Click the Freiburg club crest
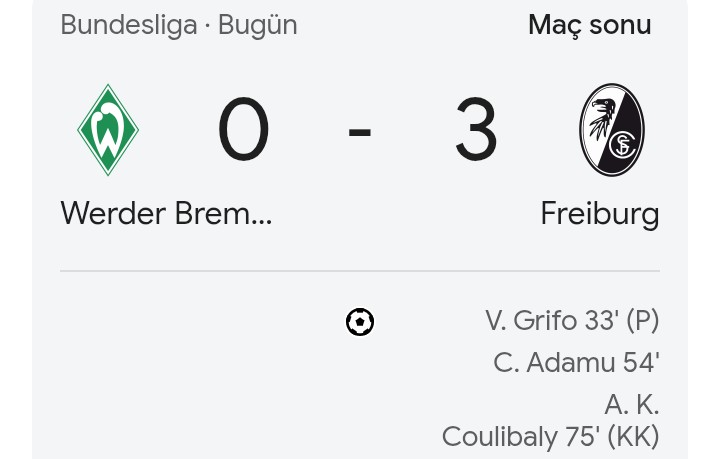This screenshot has width=720, height=459. coord(612,130)
